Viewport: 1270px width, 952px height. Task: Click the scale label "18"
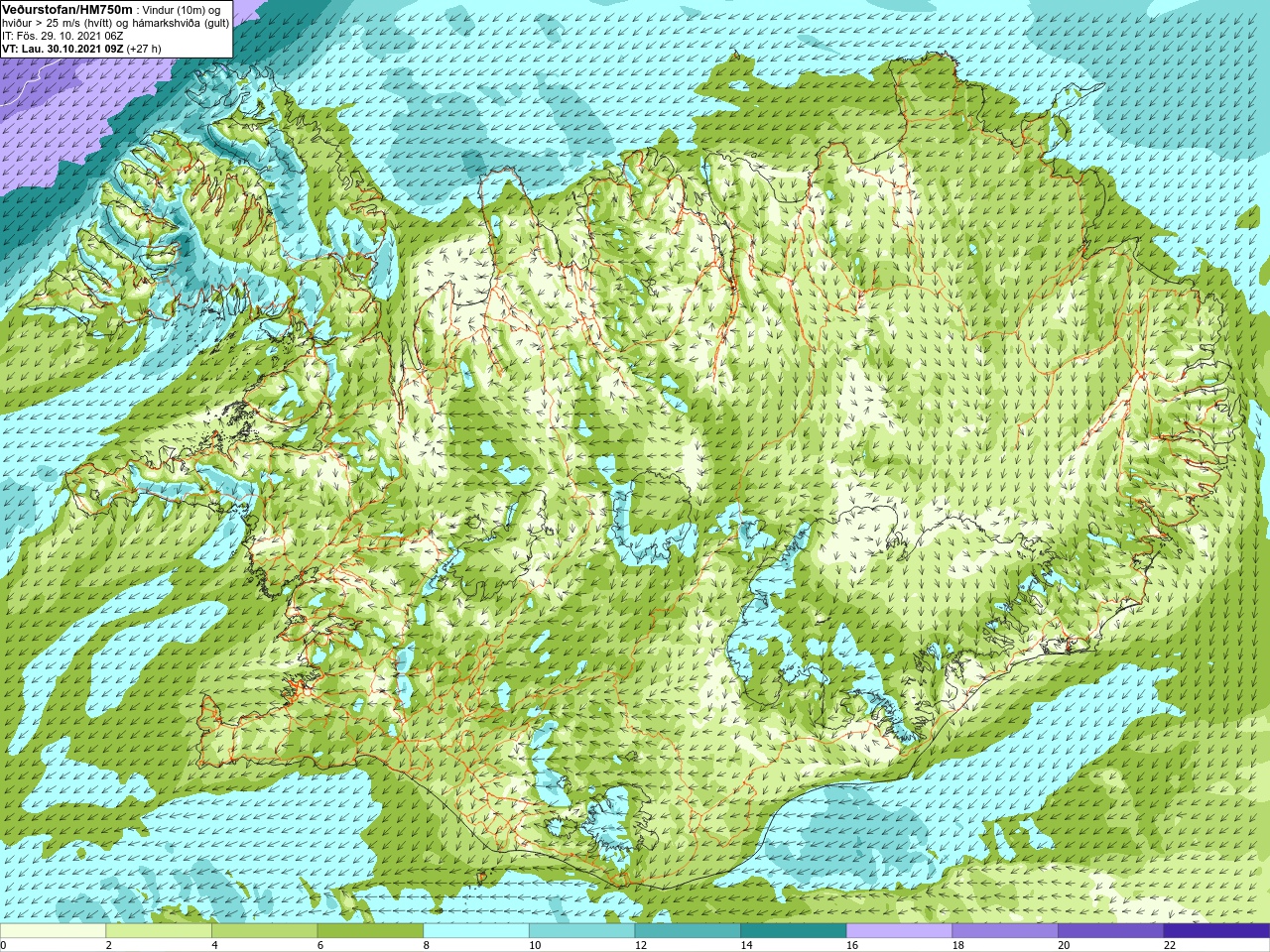pyautogui.click(x=958, y=945)
